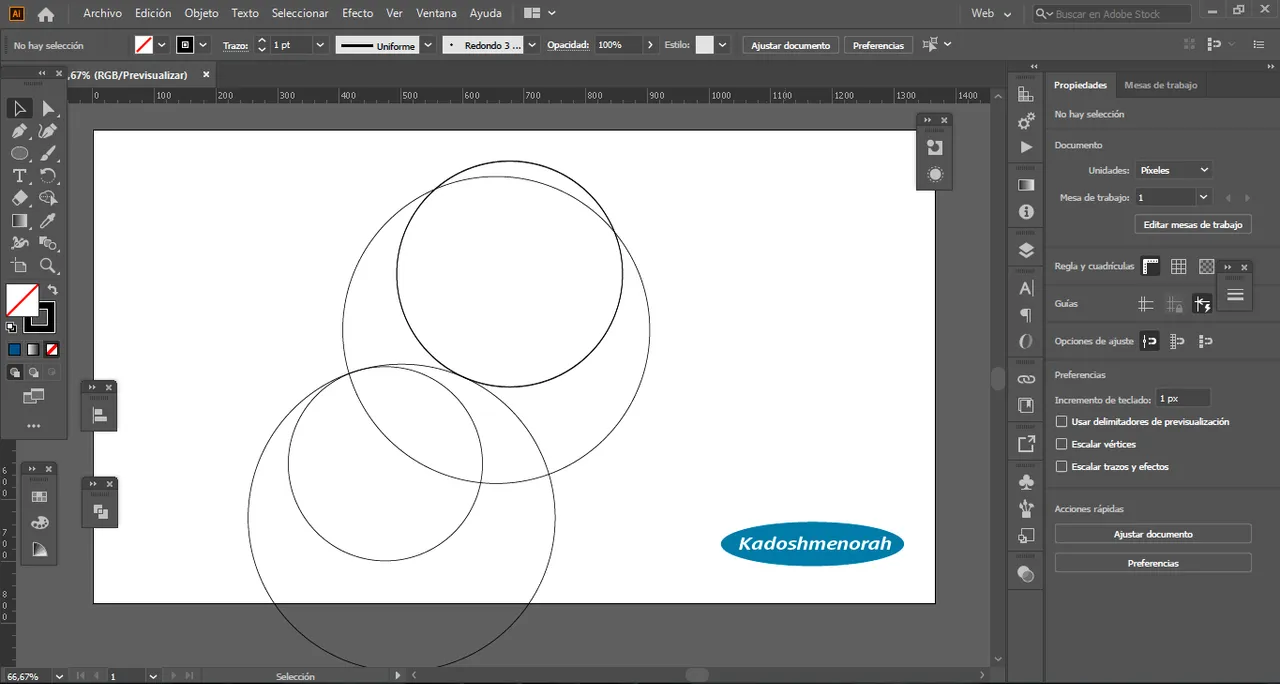This screenshot has width=1280, height=684.
Task: Toggle show guides button
Action: pyautogui.click(x=1146, y=304)
